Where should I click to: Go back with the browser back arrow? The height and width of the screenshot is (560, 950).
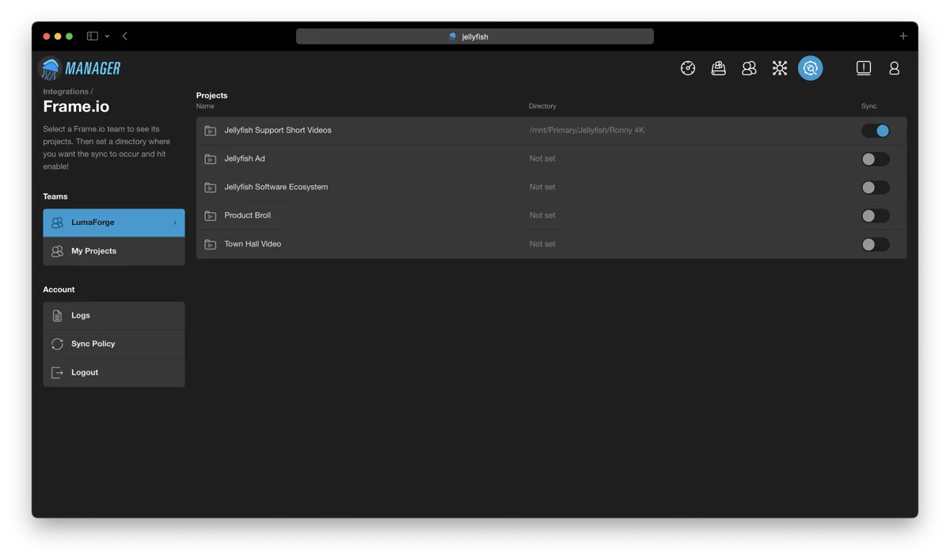click(125, 36)
